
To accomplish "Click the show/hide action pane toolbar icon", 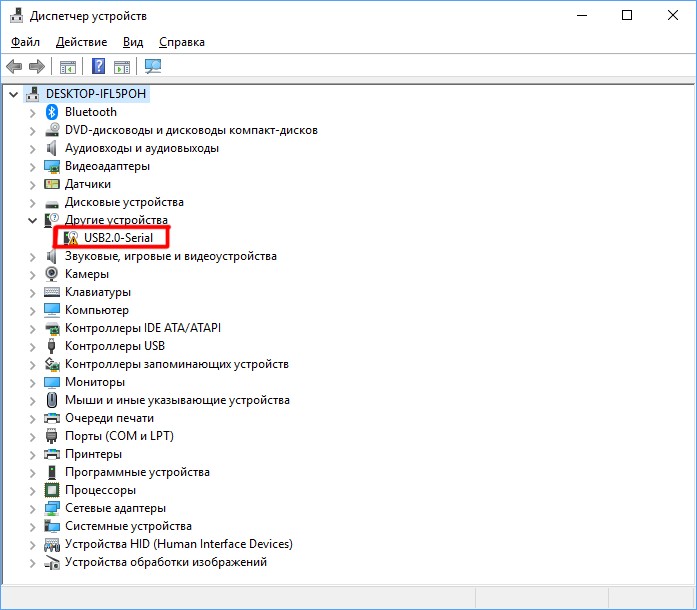I will coord(122,67).
